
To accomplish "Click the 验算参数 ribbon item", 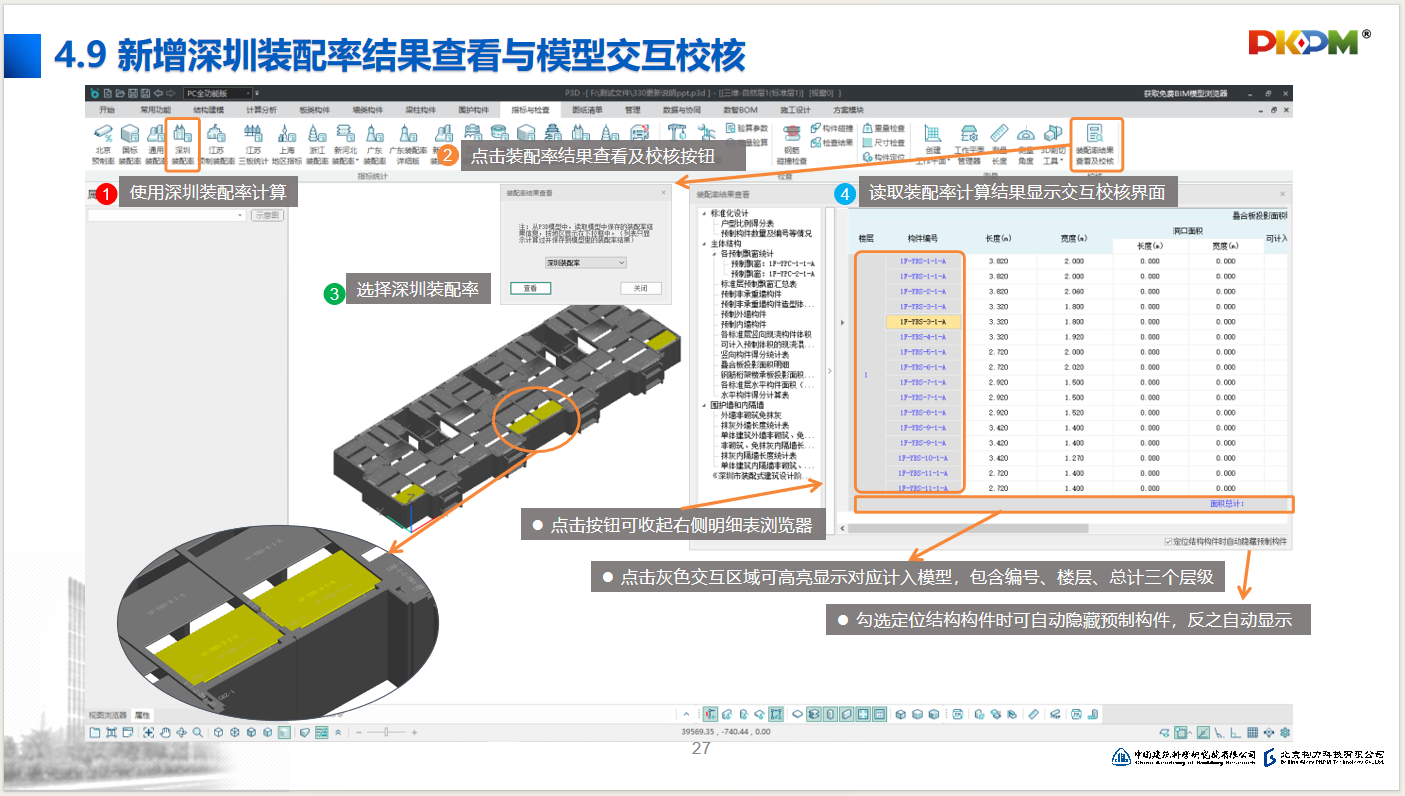I will pos(746,129).
